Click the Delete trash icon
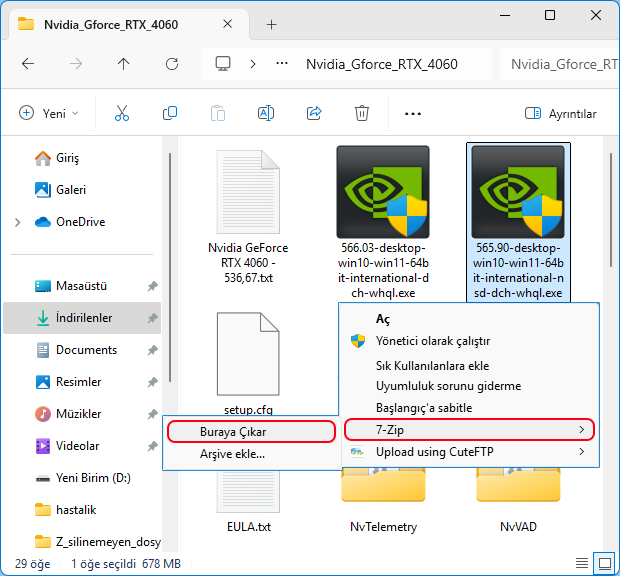The height and width of the screenshot is (576, 620). 362,113
